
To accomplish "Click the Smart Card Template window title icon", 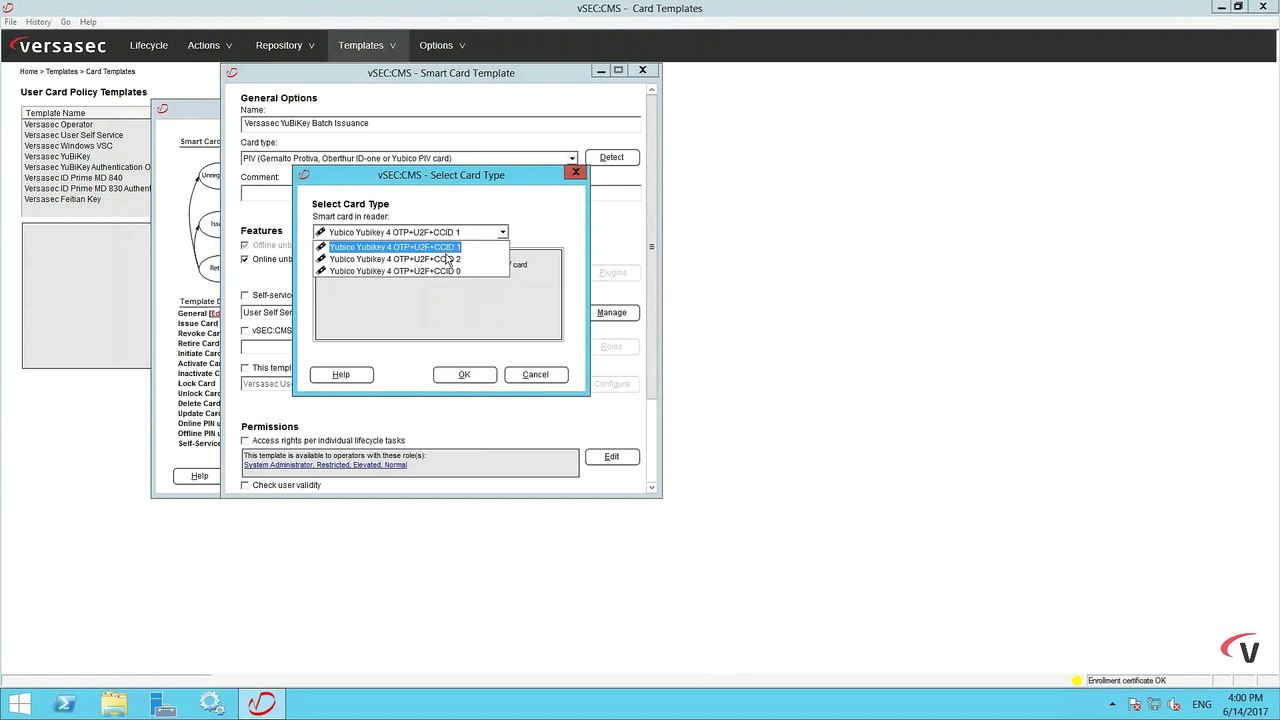I will [x=232, y=73].
